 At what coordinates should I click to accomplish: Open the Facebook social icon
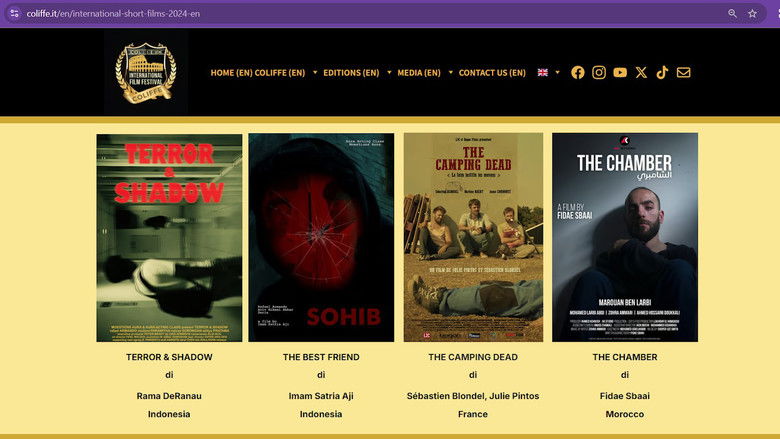(x=577, y=72)
